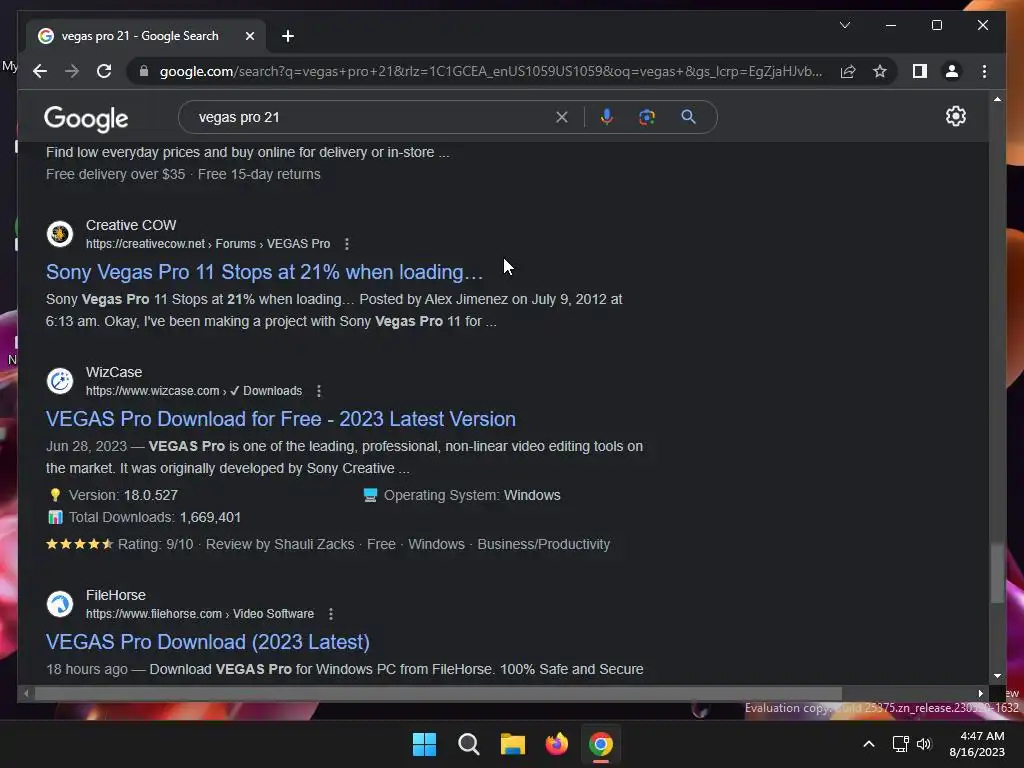
Task: Click Version: 18.0.527 text
Action: click(123, 495)
